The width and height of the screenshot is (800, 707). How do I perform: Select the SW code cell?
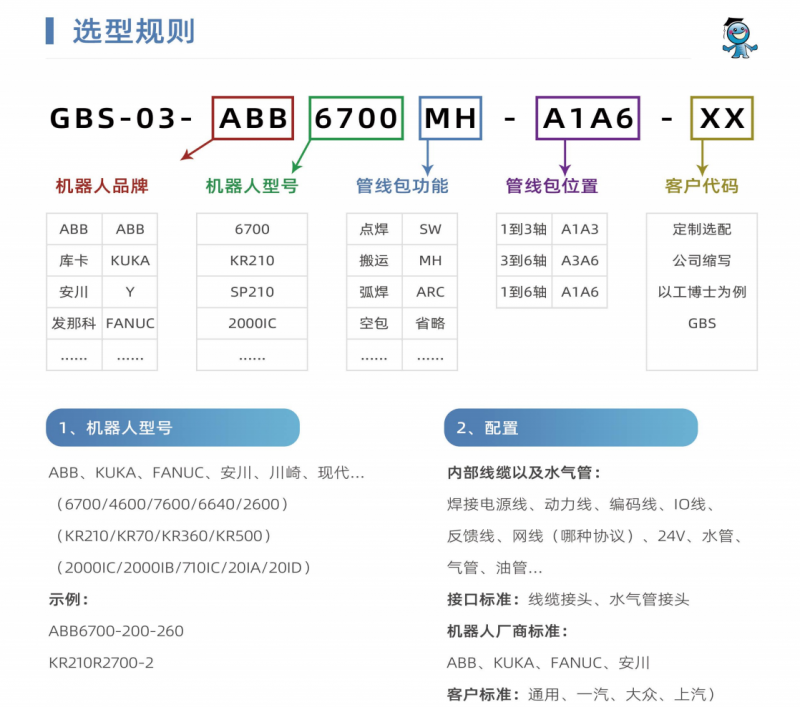pos(430,229)
